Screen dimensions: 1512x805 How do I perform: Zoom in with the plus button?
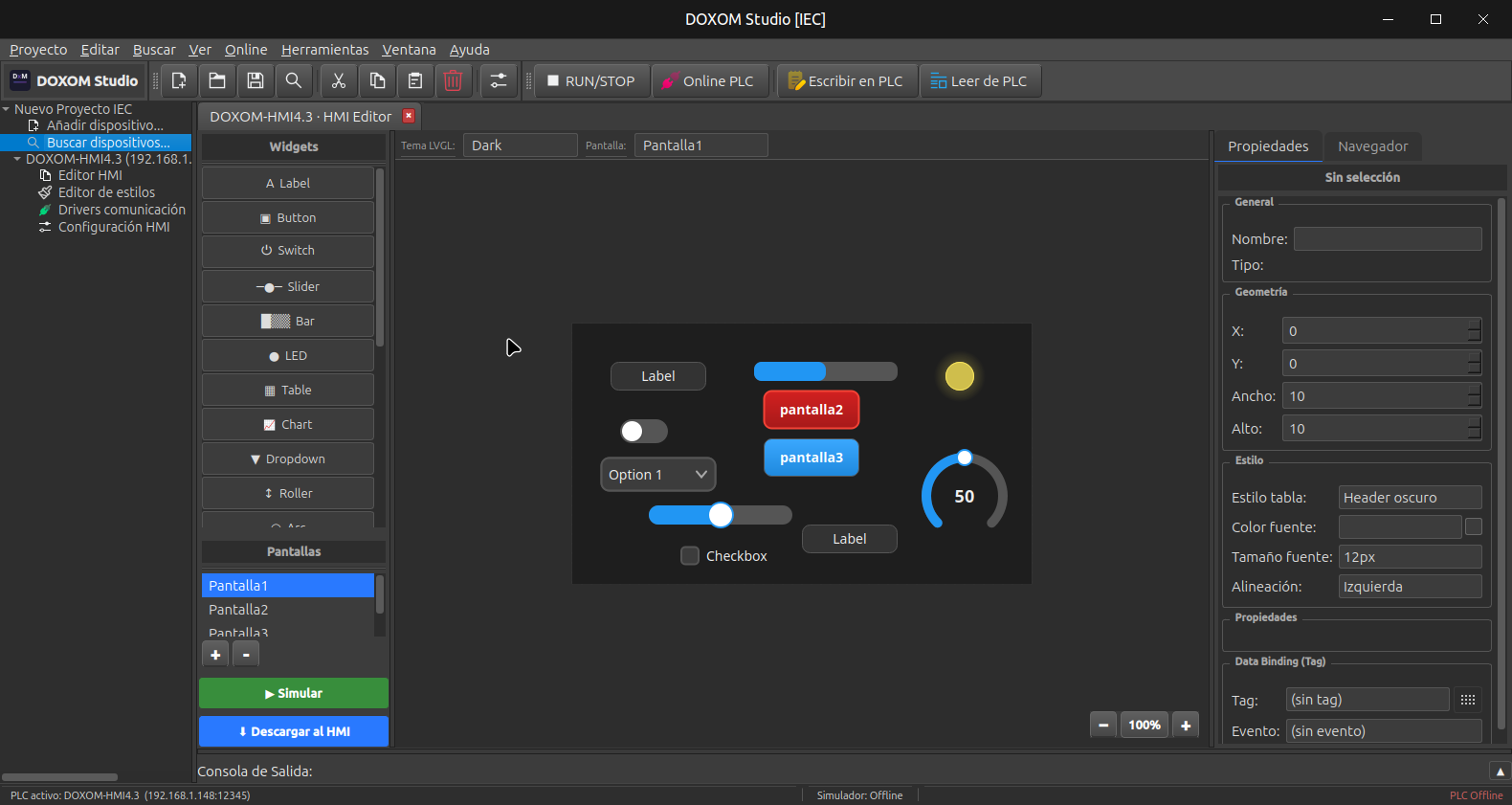[x=1186, y=725]
